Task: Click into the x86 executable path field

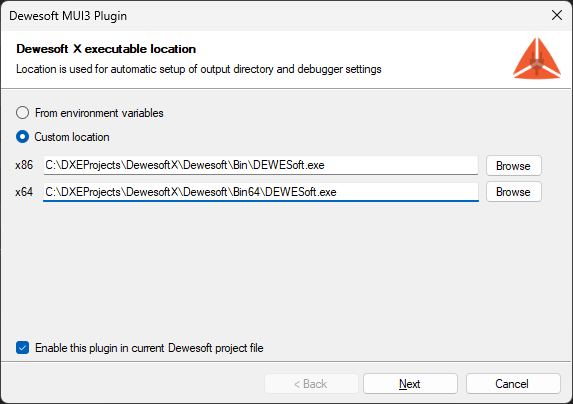Action: point(261,165)
